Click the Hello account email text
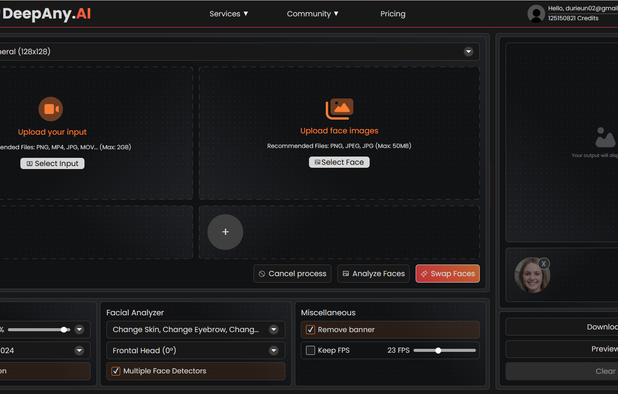This screenshot has height=394, width=618. pyautogui.click(x=583, y=9)
